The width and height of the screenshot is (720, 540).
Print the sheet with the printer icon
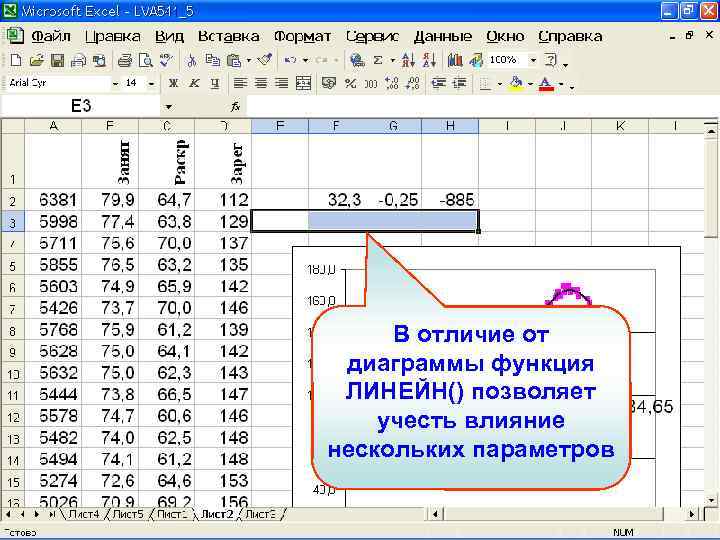tap(124, 60)
